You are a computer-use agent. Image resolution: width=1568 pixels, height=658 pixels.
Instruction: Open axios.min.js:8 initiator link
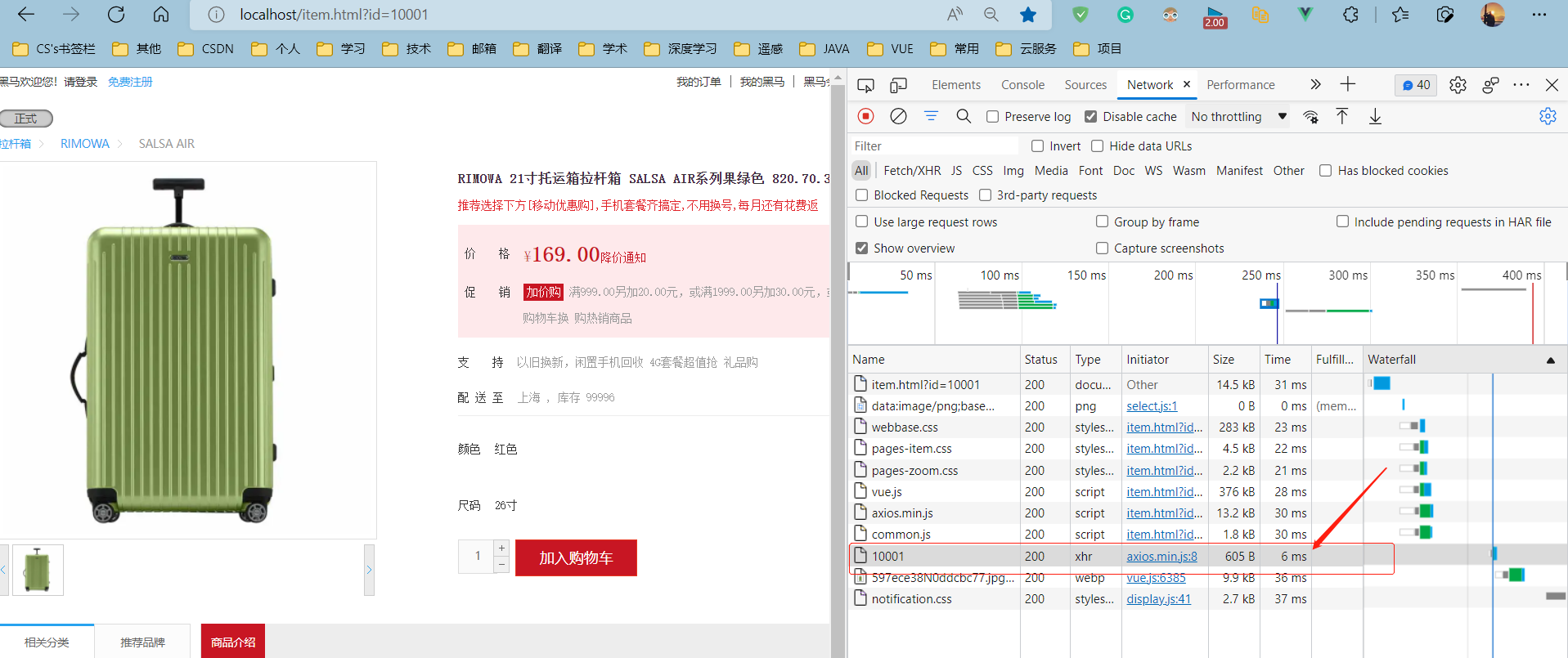[x=1161, y=557]
